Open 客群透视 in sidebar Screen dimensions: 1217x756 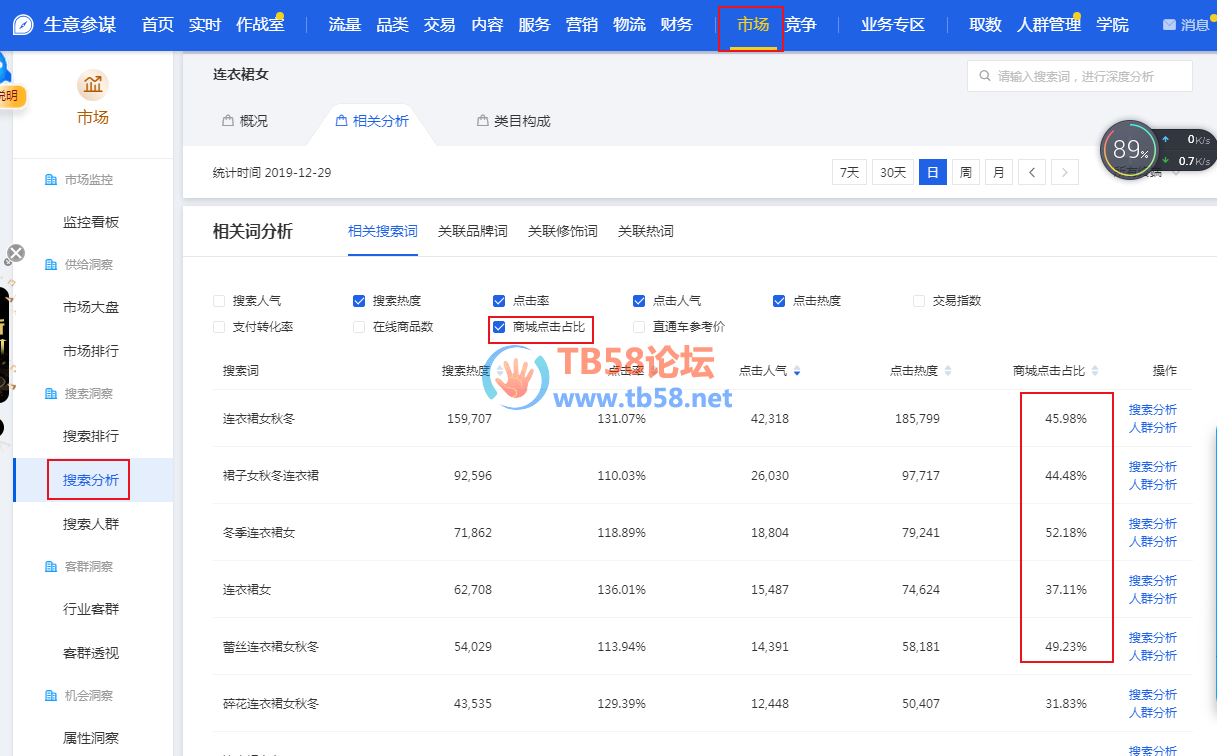[91, 654]
